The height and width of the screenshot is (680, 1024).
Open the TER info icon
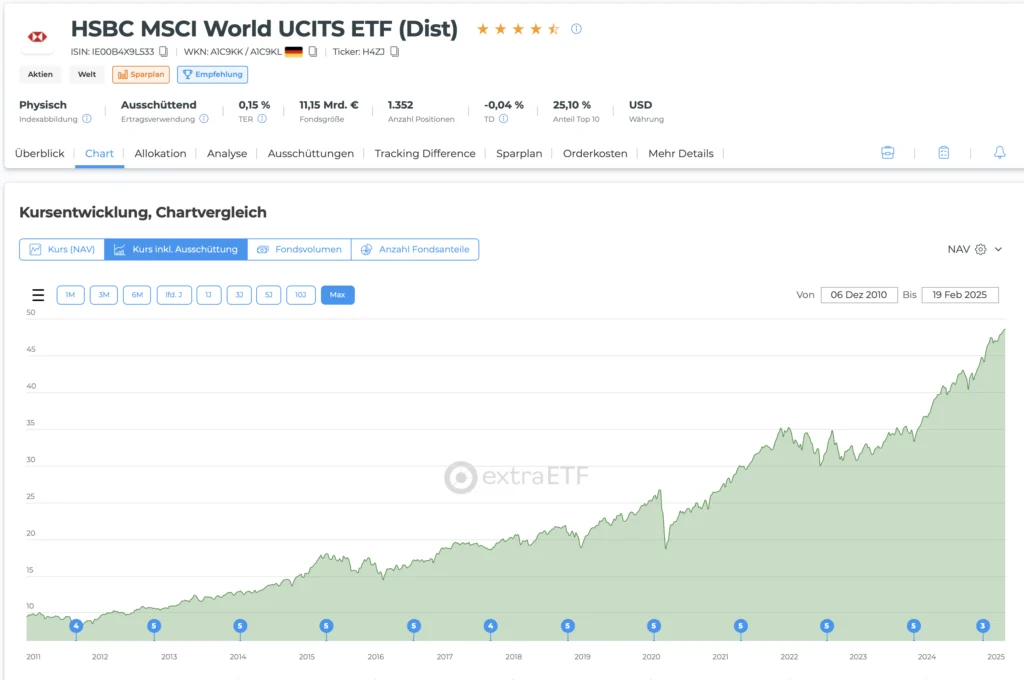click(x=262, y=119)
